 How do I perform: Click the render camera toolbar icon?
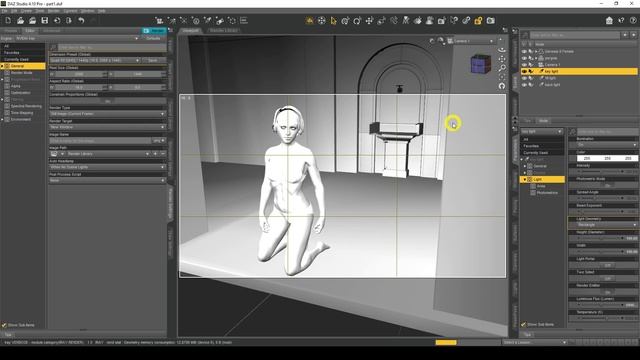(490, 20)
